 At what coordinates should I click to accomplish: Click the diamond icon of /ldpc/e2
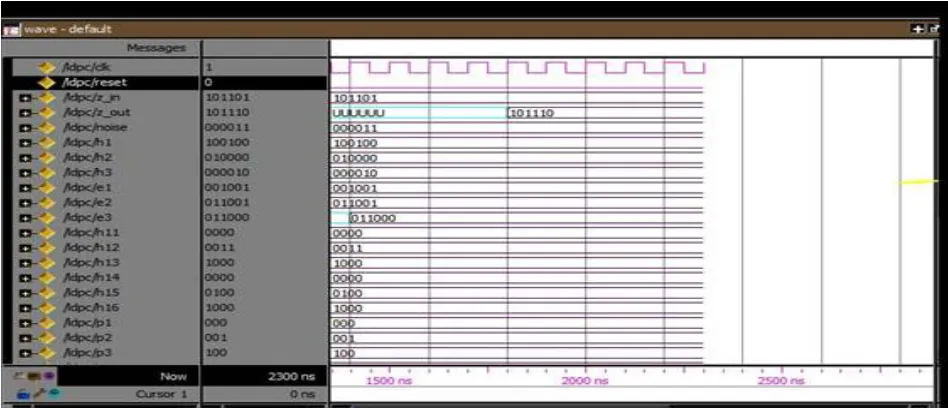click(47, 202)
